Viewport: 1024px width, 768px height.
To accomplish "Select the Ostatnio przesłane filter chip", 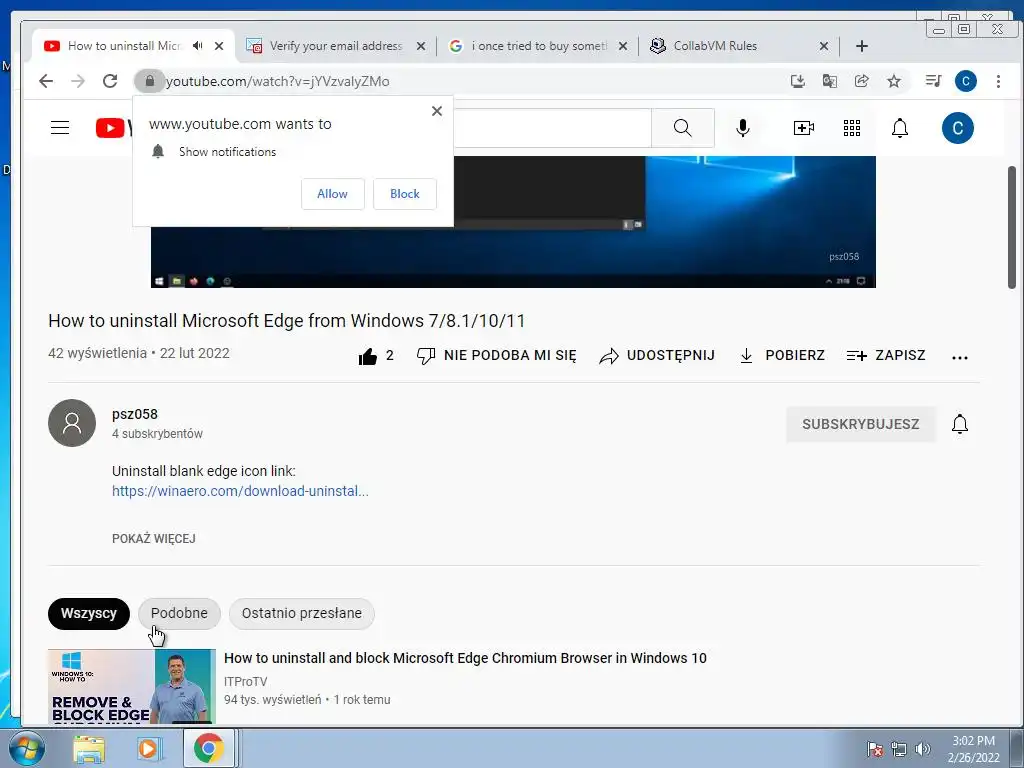I will point(302,614).
